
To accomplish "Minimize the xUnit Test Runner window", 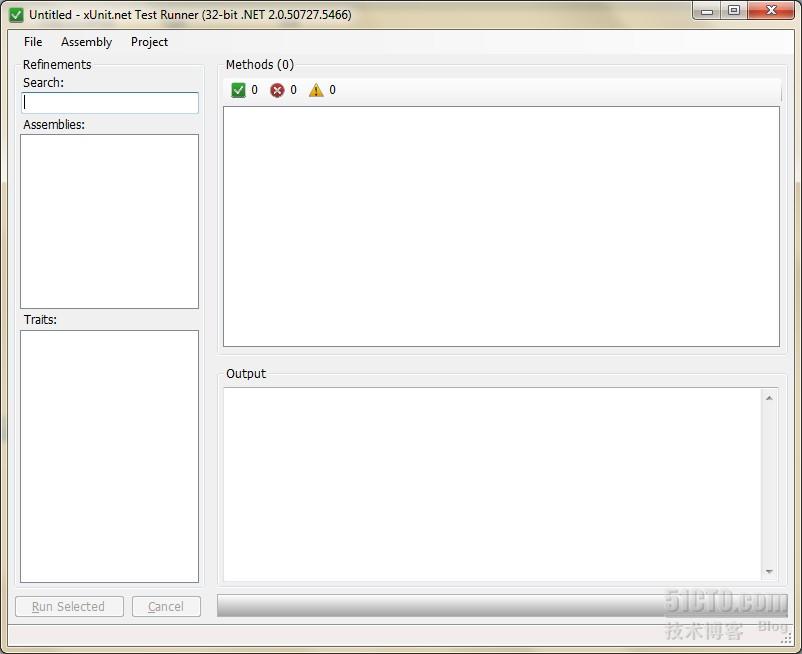I will [x=707, y=11].
